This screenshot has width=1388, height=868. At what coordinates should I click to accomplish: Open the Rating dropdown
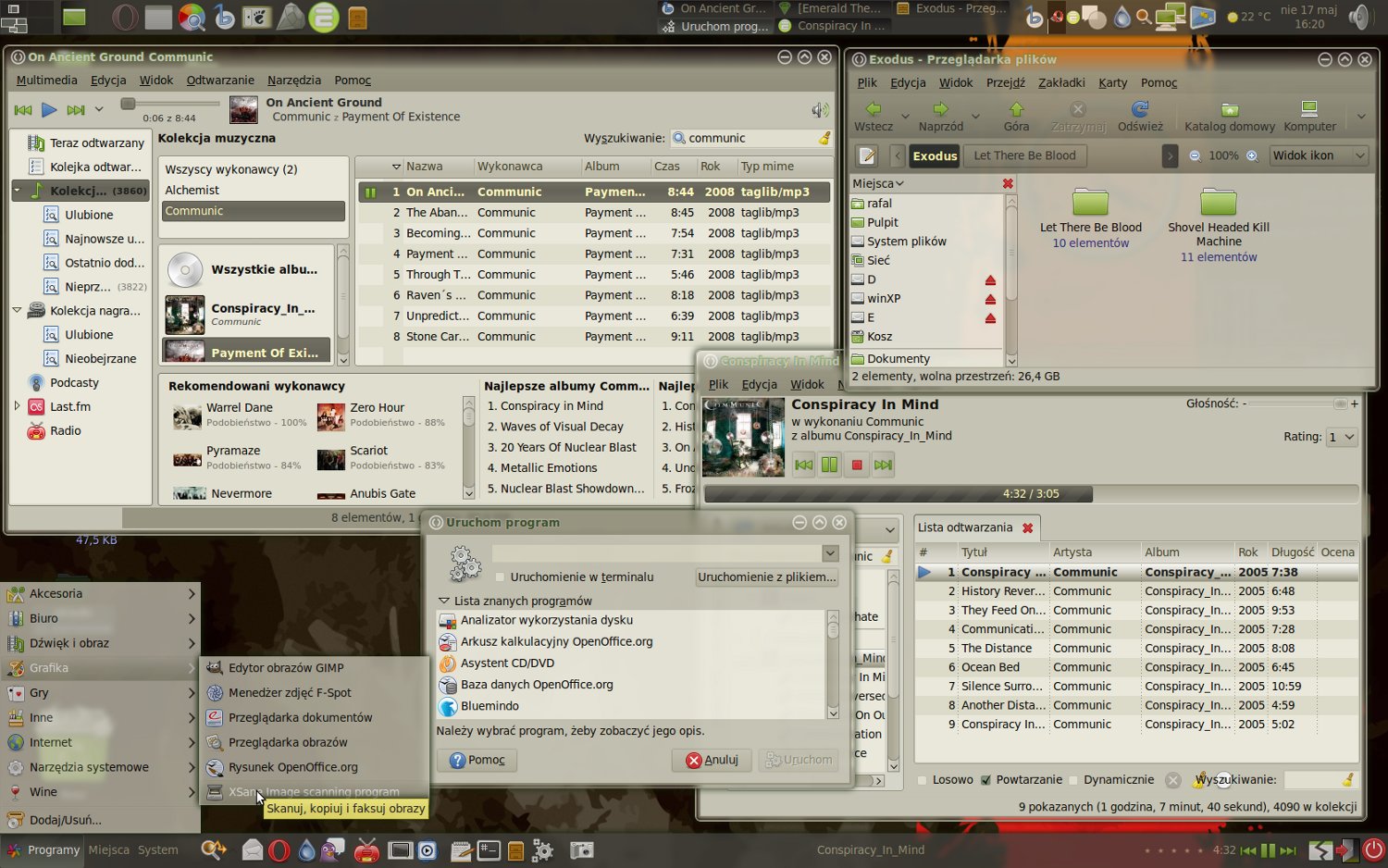pos(1342,437)
